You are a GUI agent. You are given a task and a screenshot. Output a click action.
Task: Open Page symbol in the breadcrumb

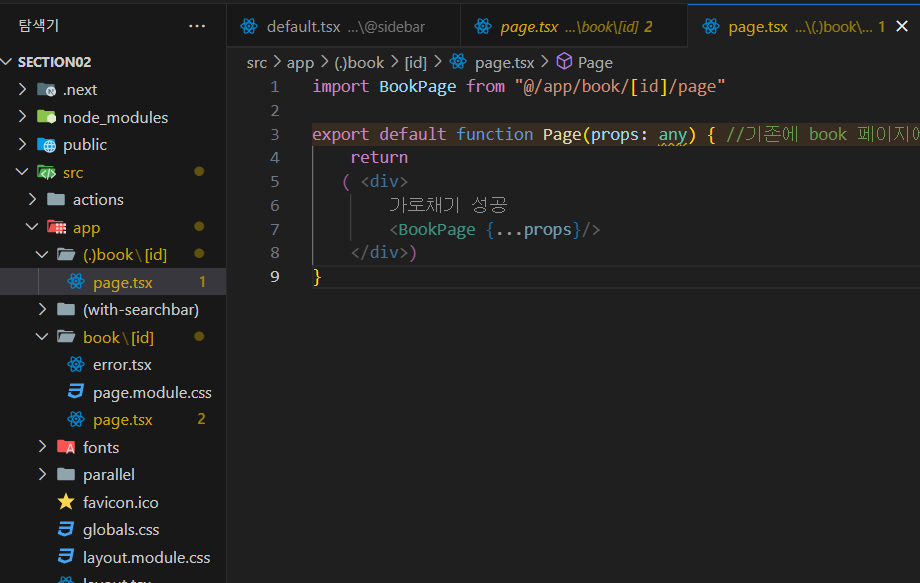[x=595, y=63]
